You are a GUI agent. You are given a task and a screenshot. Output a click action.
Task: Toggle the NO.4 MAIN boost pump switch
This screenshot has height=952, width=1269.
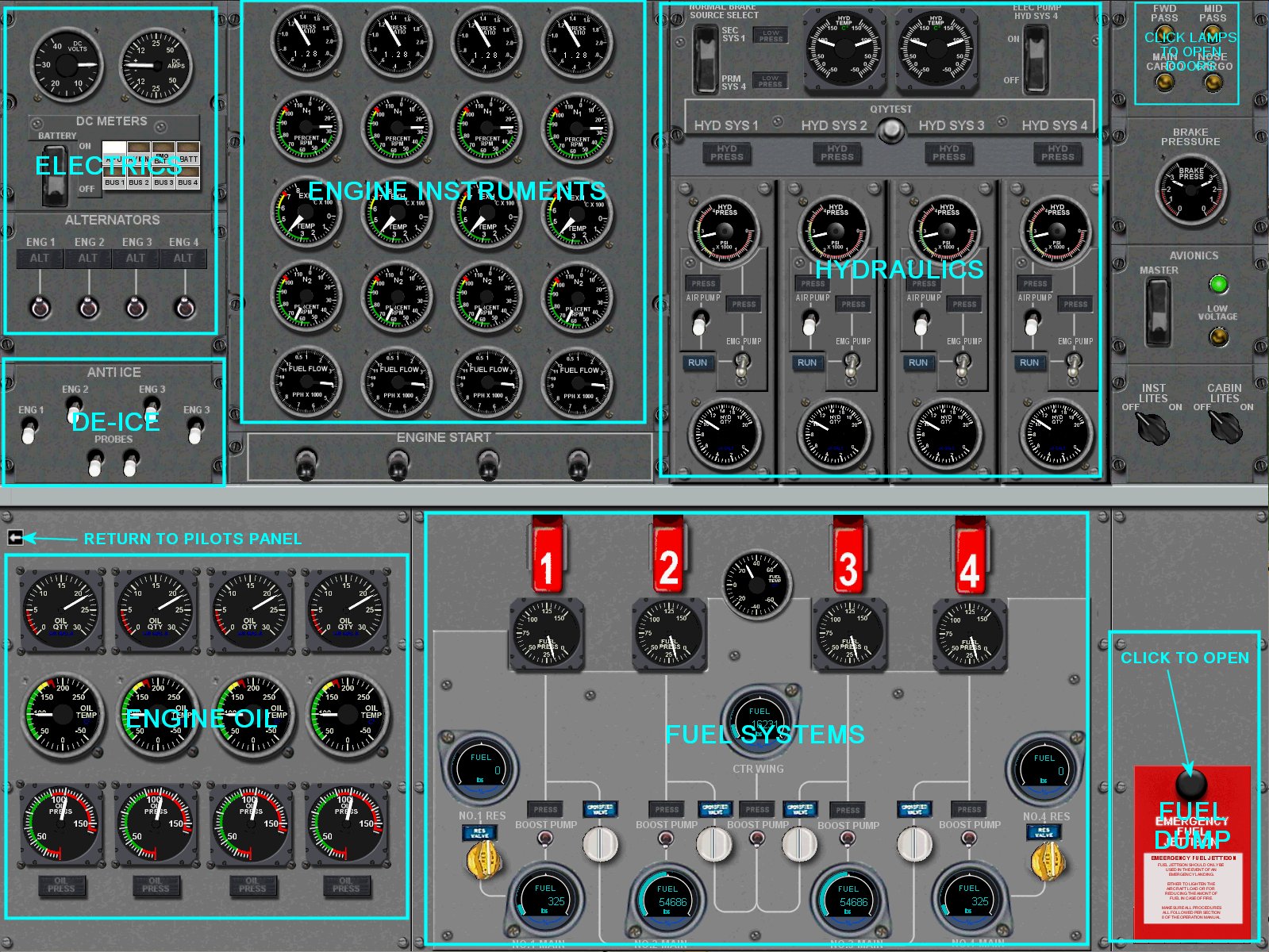point(968,839)
